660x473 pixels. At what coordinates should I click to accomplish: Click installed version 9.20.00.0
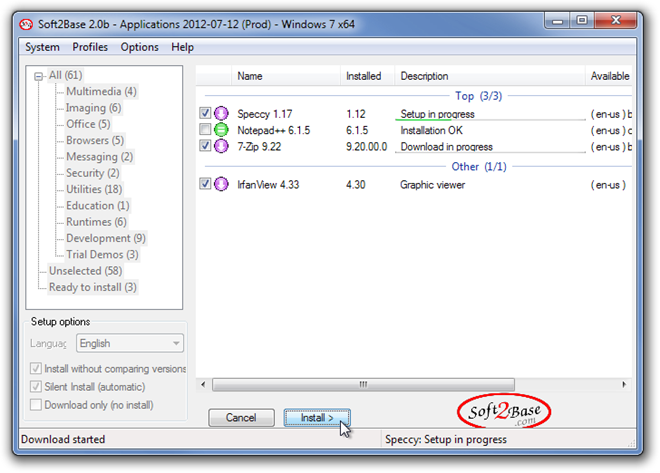tap(367, 146)
